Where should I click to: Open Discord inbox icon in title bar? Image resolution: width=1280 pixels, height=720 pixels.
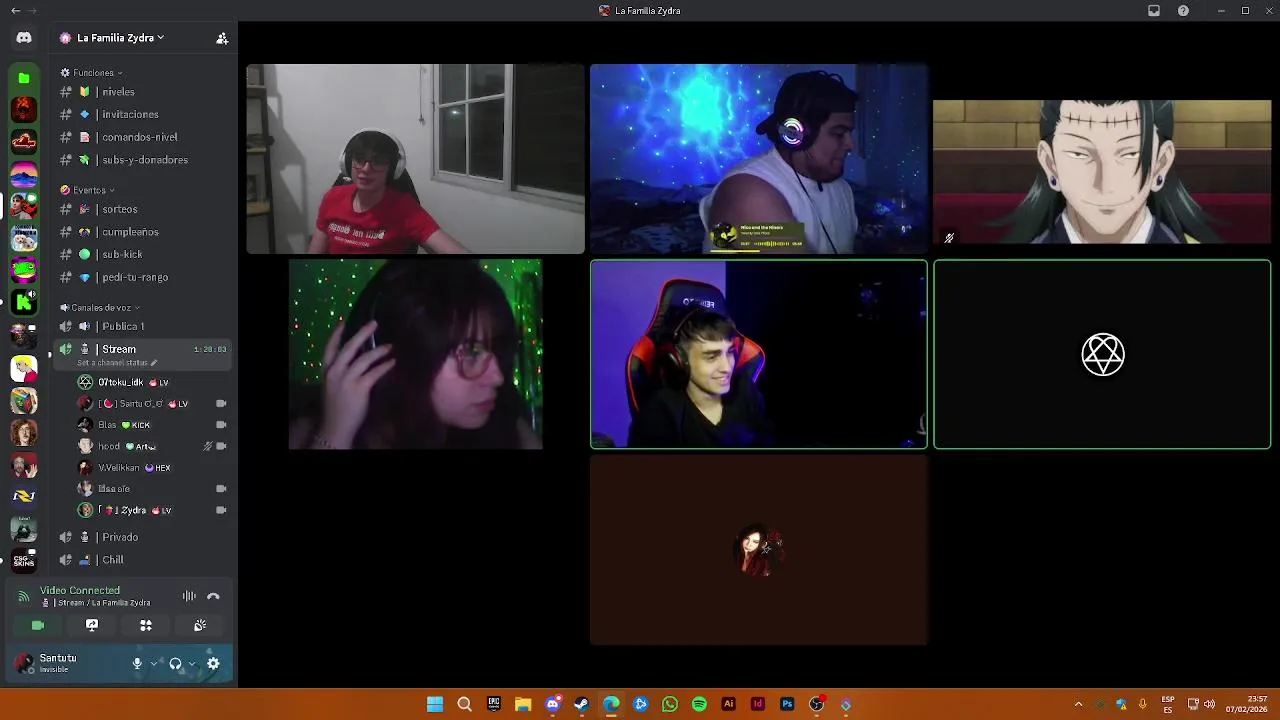[x=1154, y=10]
